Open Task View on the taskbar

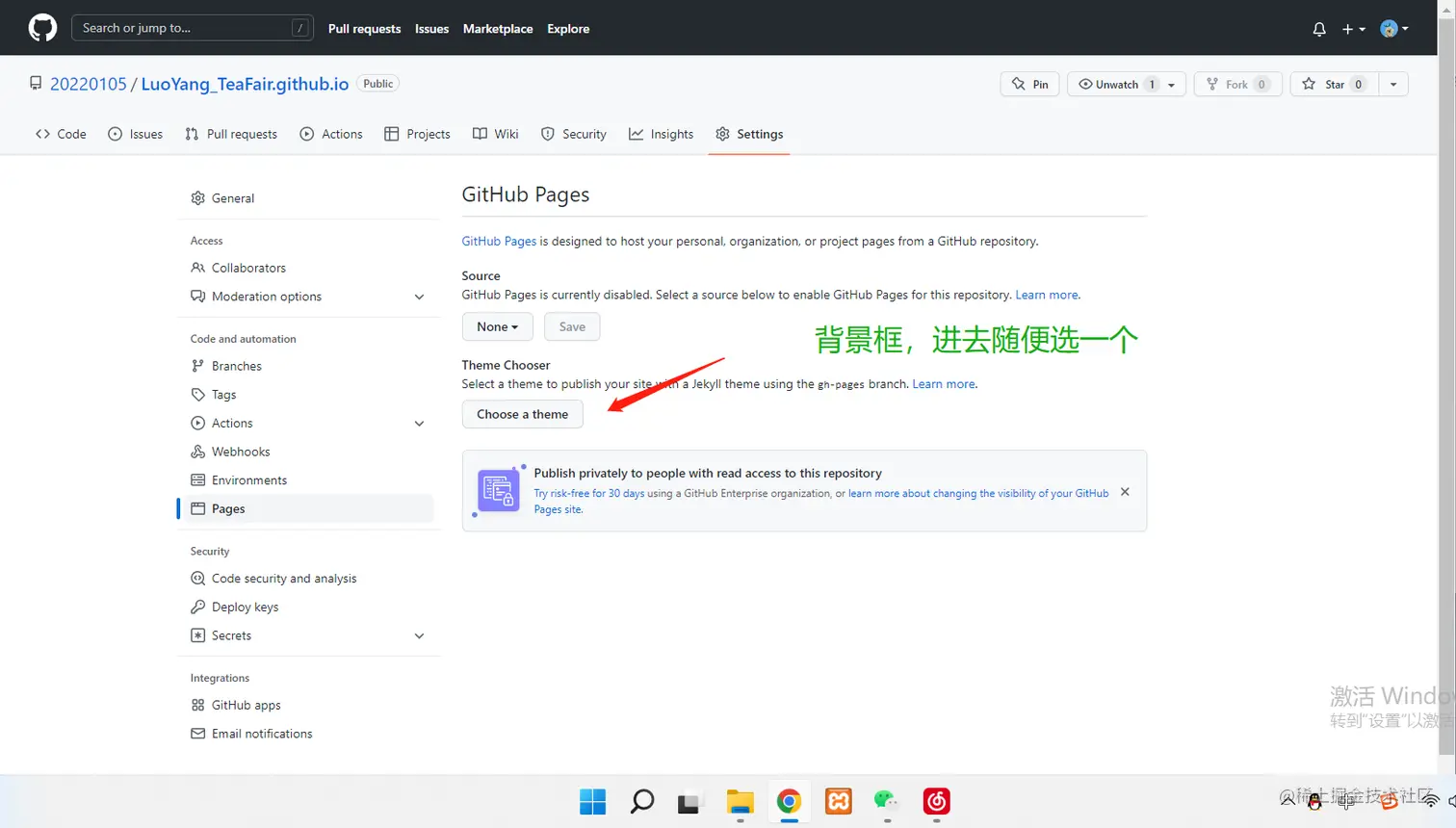tap(689, 801)
